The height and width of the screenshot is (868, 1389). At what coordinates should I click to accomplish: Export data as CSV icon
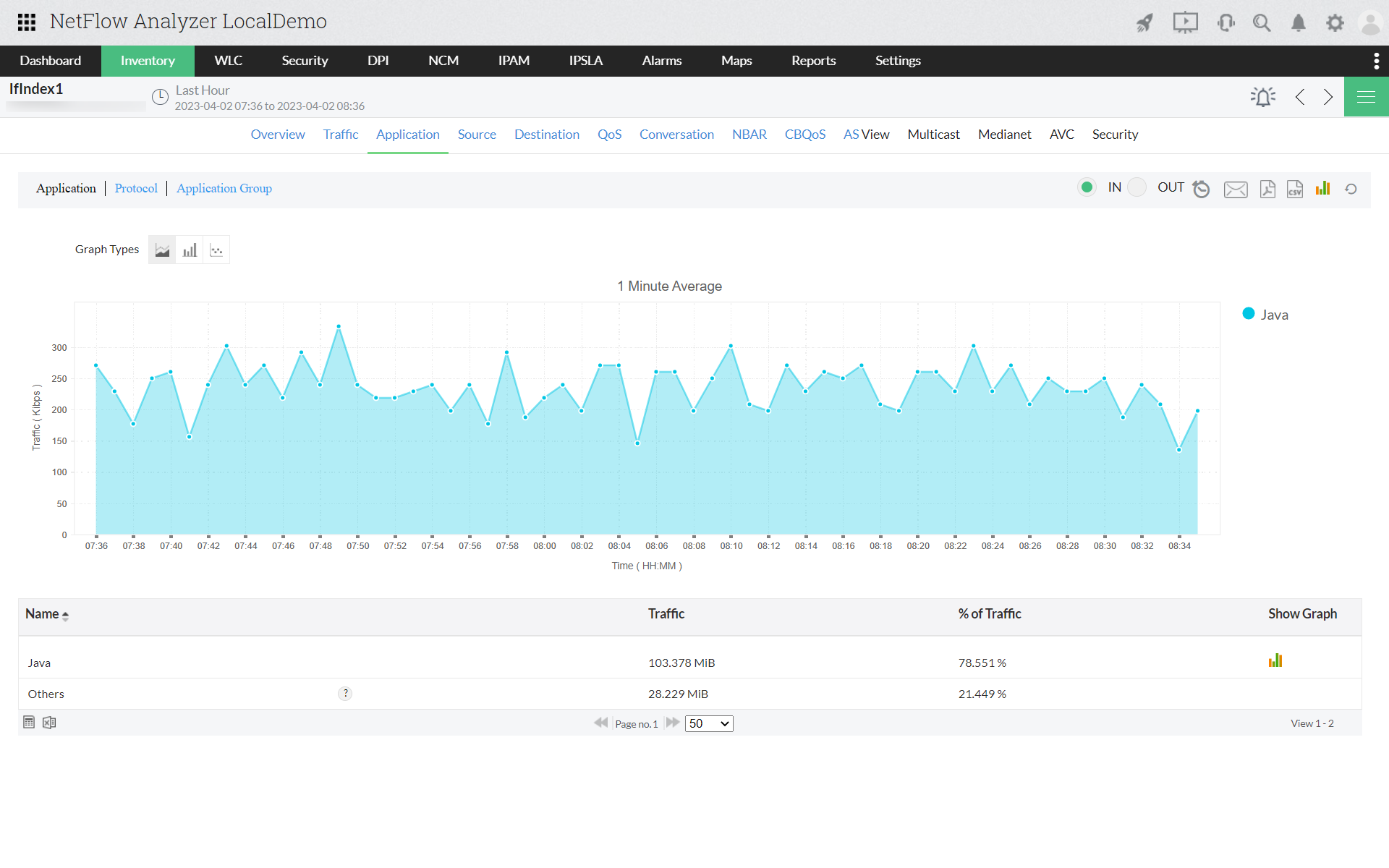point(1295,189)
